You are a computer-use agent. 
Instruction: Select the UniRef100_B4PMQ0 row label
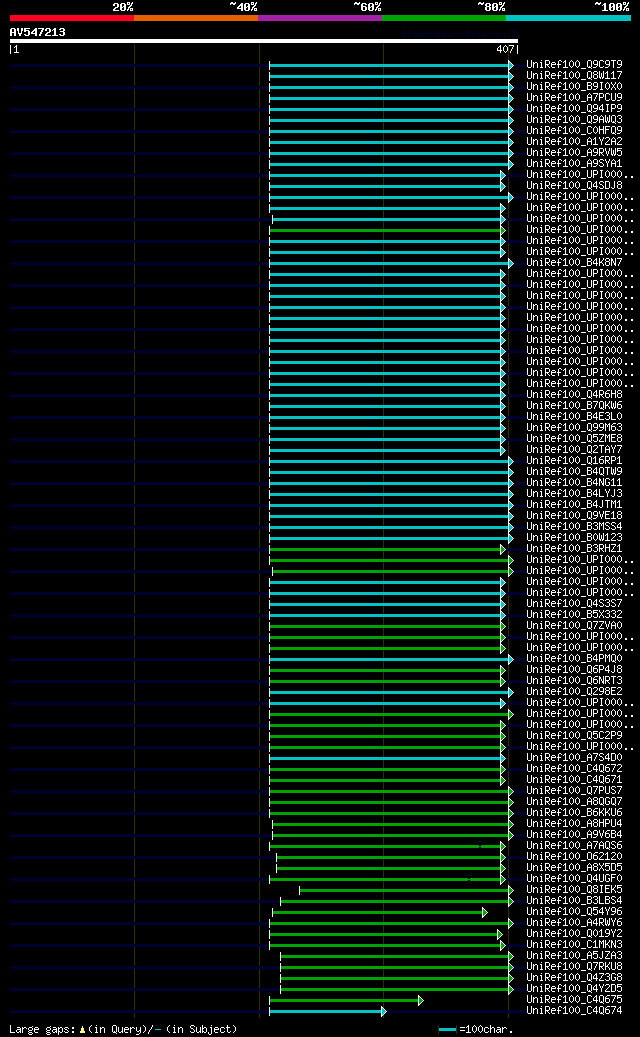coord(574,659)
